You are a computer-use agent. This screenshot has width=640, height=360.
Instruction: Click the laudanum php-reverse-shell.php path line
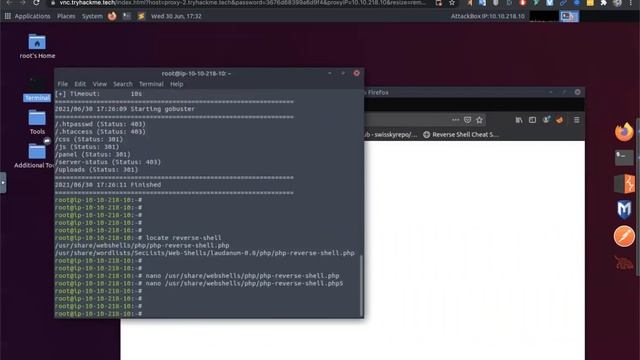(x=204, y=253)
